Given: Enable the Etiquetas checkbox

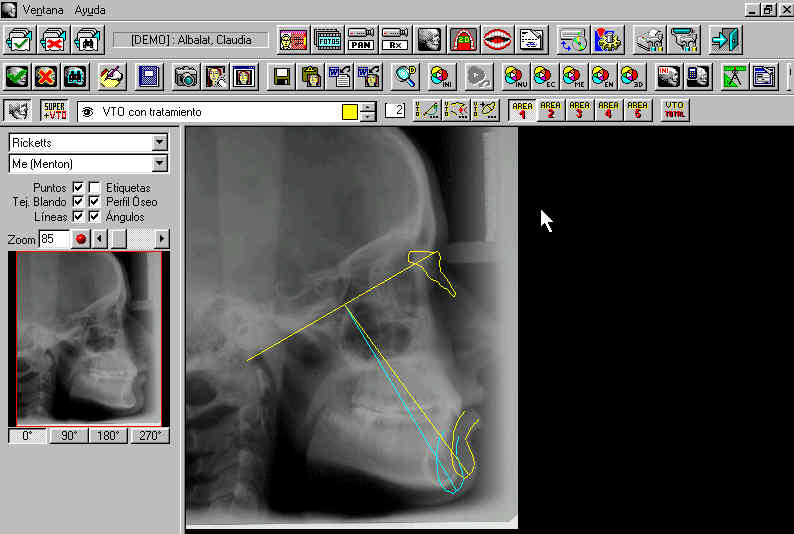Looking at the screenshot, I should (94, 187).
